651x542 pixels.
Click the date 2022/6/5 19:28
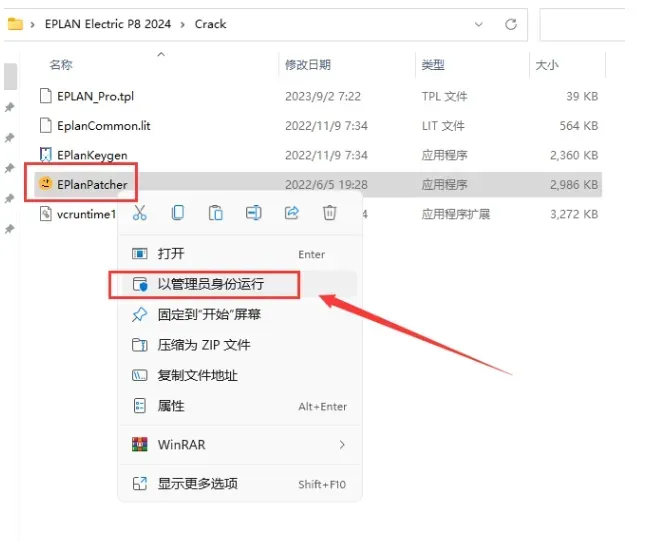coord(326,185)
